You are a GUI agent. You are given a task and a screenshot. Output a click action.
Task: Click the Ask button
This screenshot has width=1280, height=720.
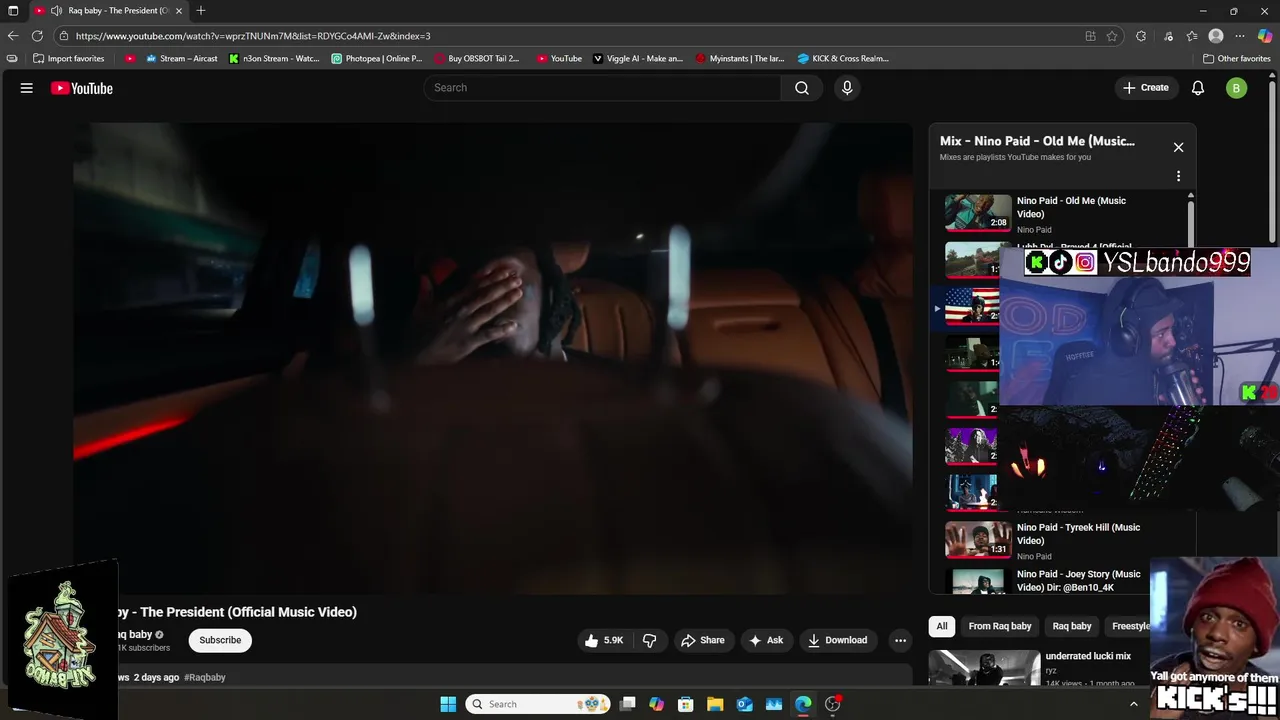tap(766, 640)
